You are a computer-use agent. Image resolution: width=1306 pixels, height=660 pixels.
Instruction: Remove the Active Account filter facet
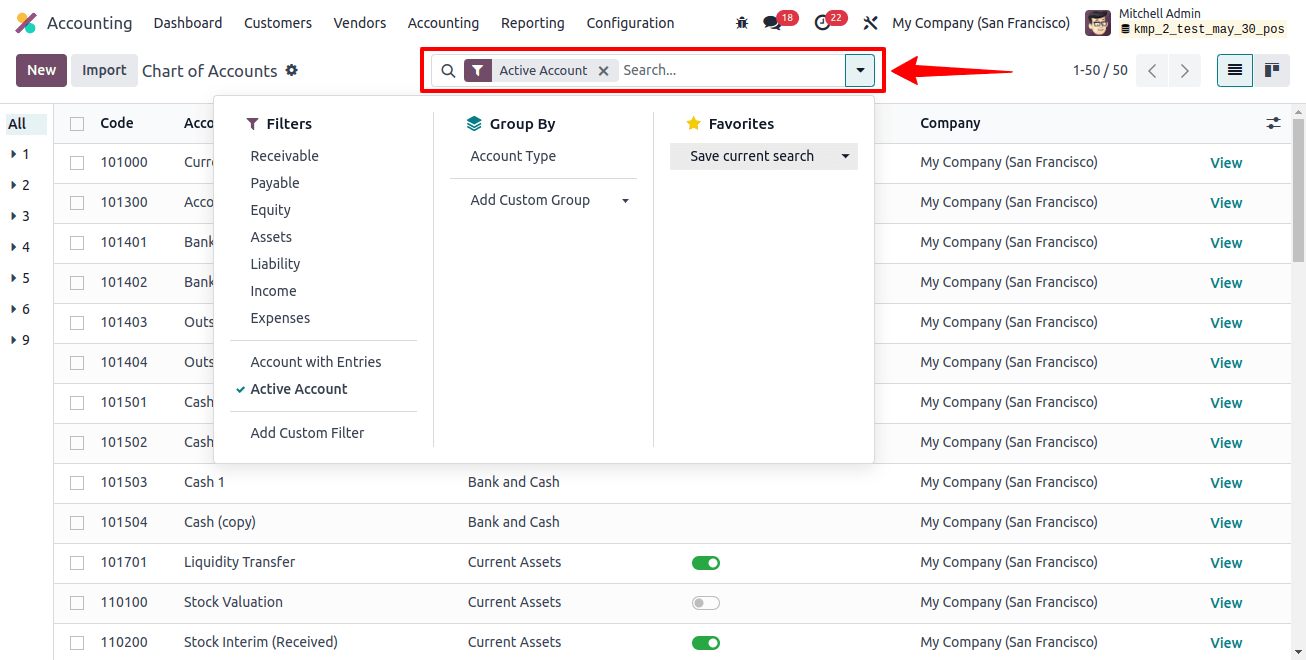pyautogui.click(x=603, y=71)
